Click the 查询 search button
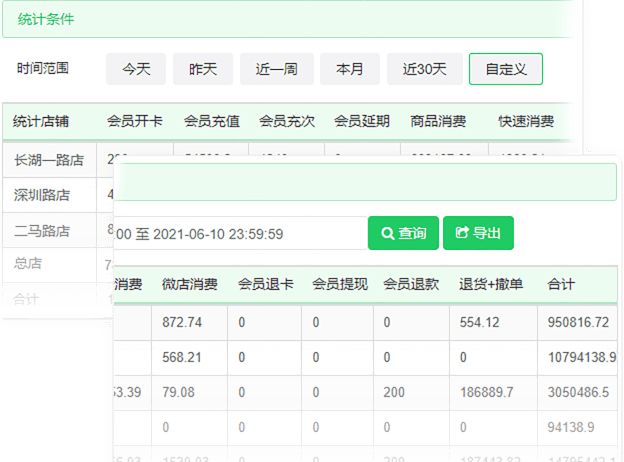 click(402, 233)
